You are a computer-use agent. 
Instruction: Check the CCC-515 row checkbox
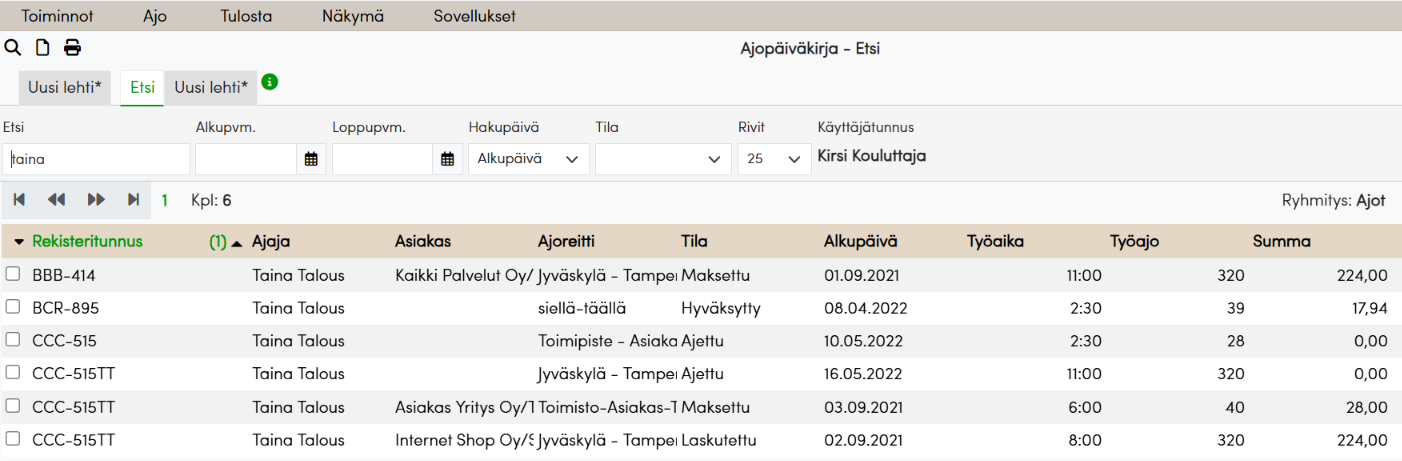tap(13, 340)
